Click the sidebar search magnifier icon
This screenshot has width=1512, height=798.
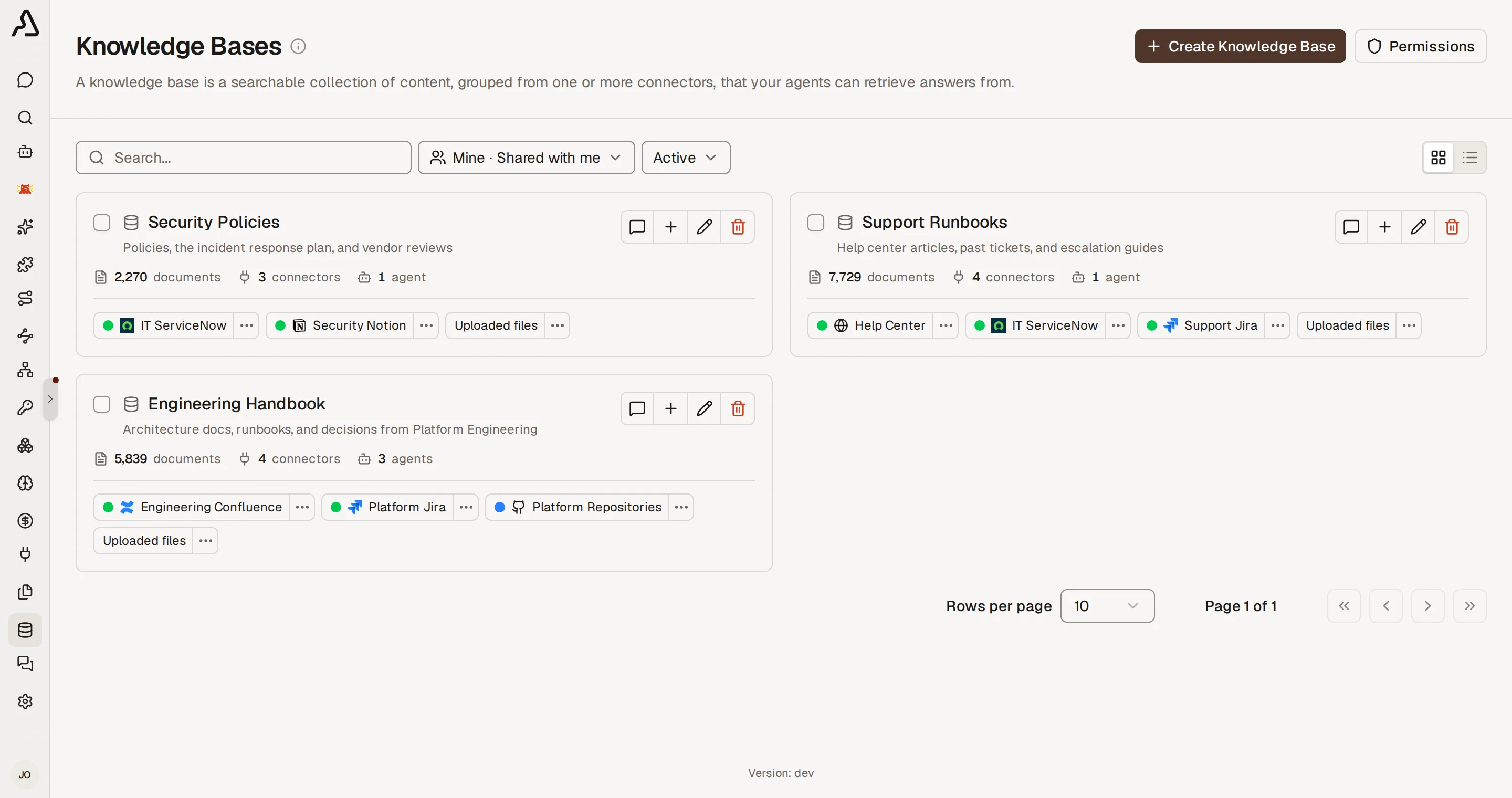point(25,118)
